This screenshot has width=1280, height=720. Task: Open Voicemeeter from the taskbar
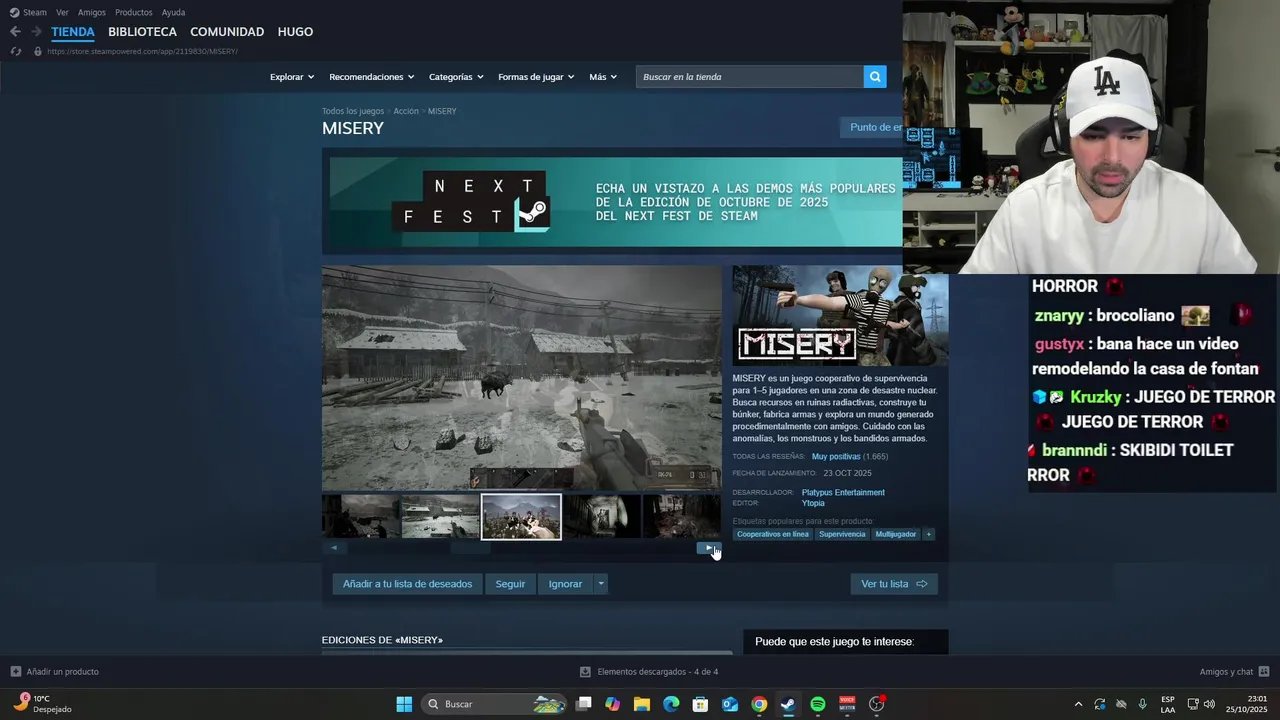click(847, 704)
